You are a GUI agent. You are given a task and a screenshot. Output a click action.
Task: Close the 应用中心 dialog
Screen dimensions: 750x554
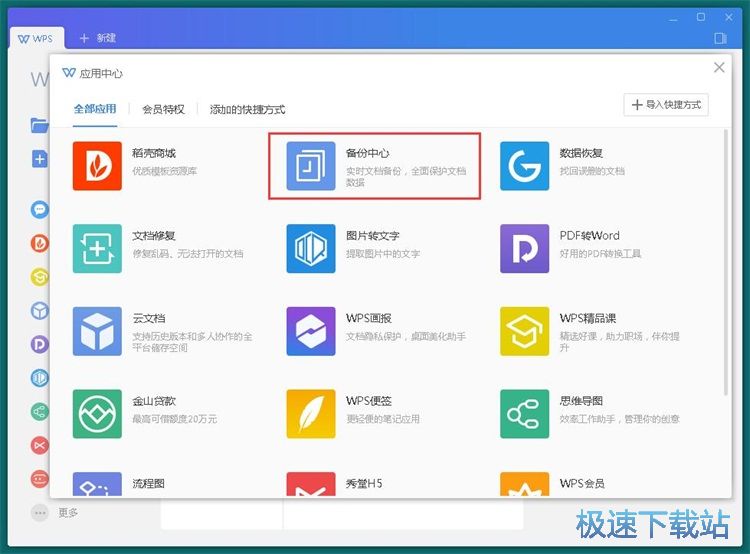tap(719, 67)
